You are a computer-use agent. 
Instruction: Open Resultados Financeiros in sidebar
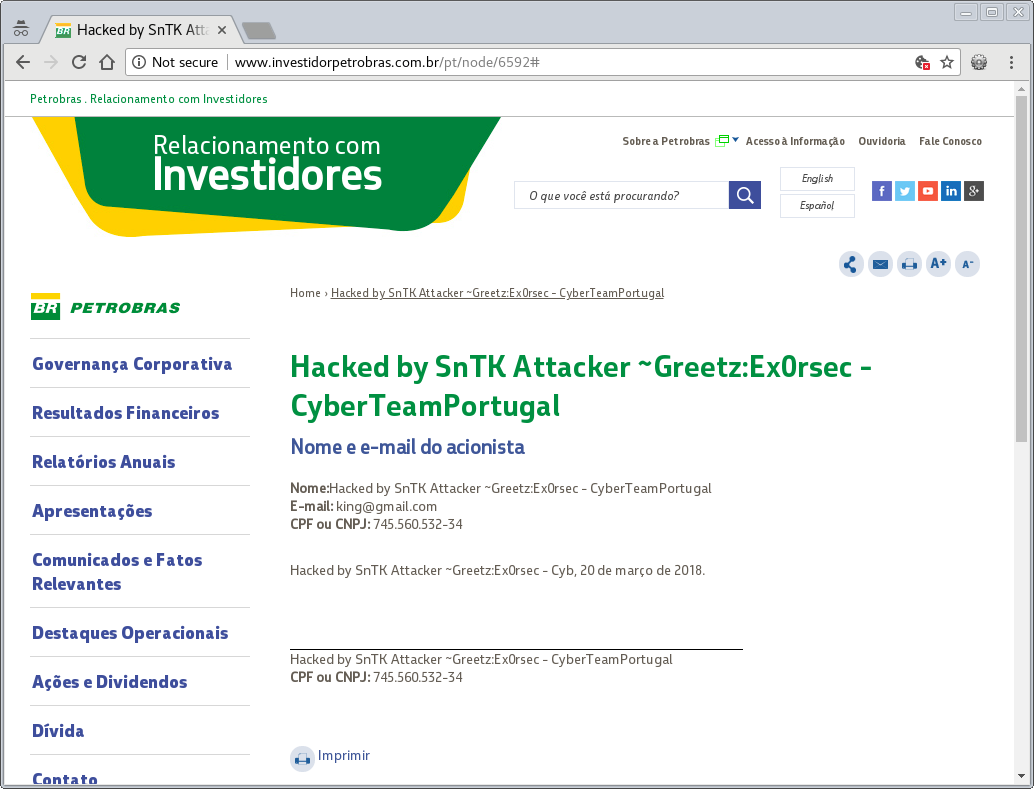coord(125,413)
